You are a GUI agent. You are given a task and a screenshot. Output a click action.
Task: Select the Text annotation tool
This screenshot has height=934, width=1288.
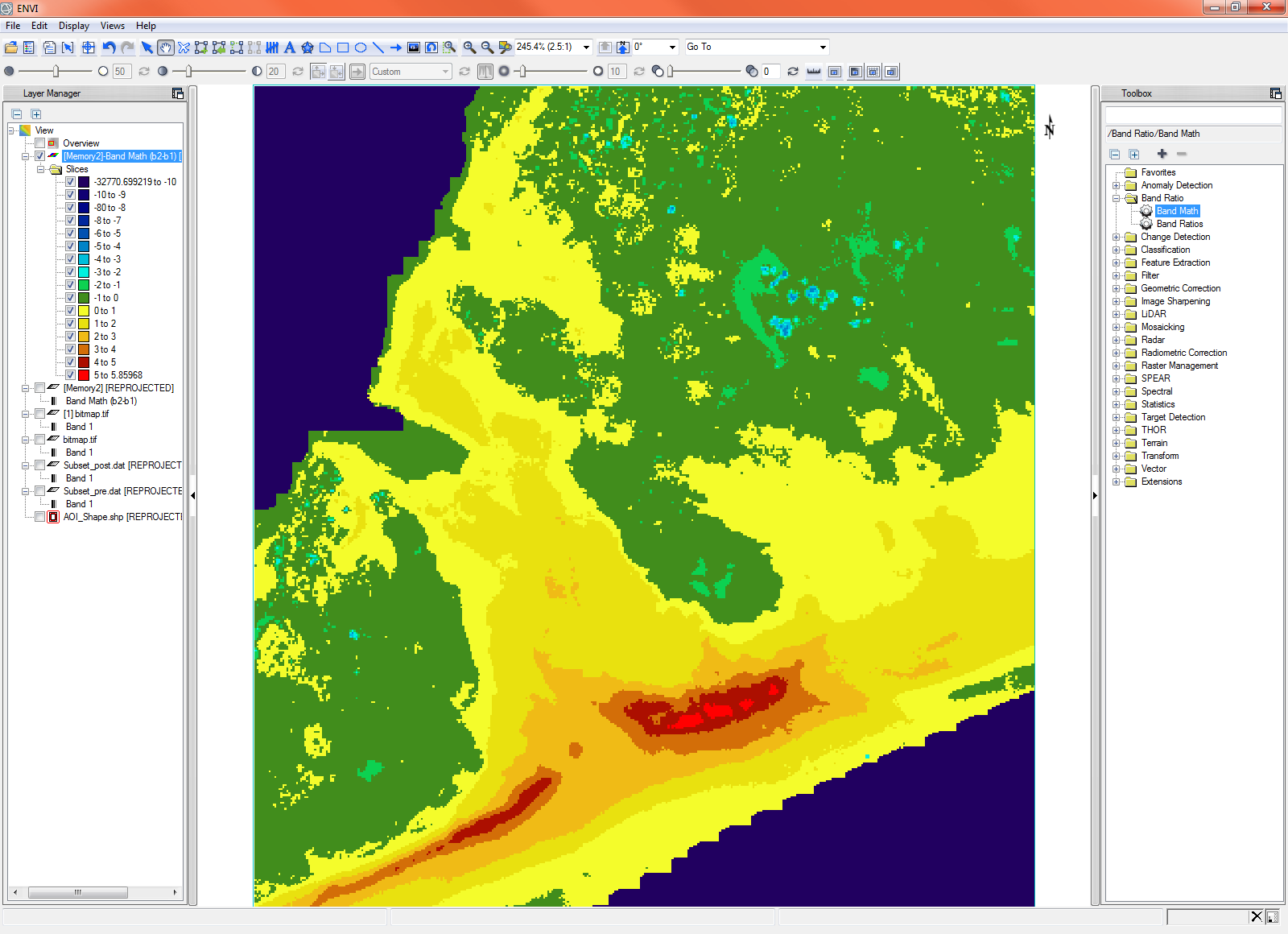tap(290, 47)
